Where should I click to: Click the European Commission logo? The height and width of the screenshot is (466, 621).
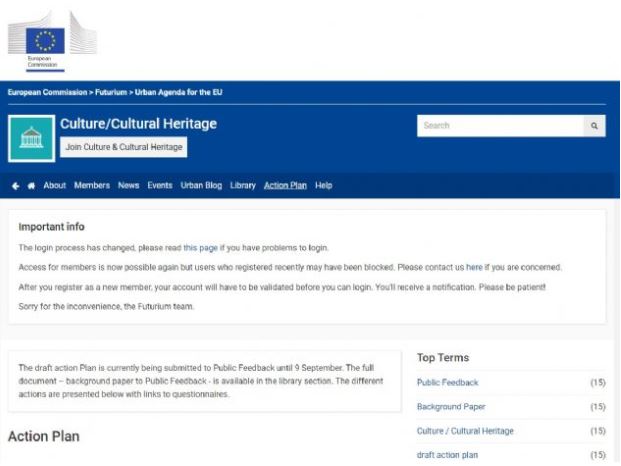click(52, 42)
